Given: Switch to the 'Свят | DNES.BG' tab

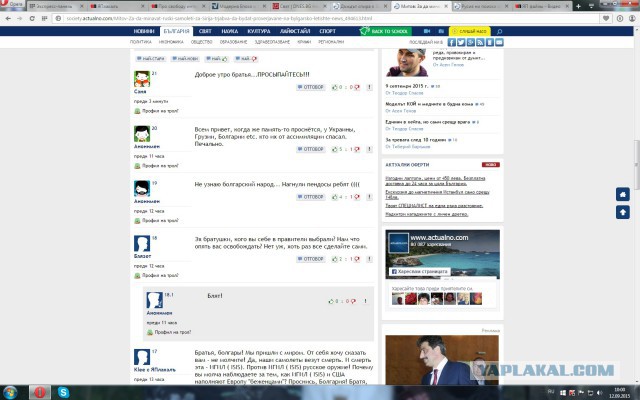Looking at the screenshot, I should tap(300, 6).
